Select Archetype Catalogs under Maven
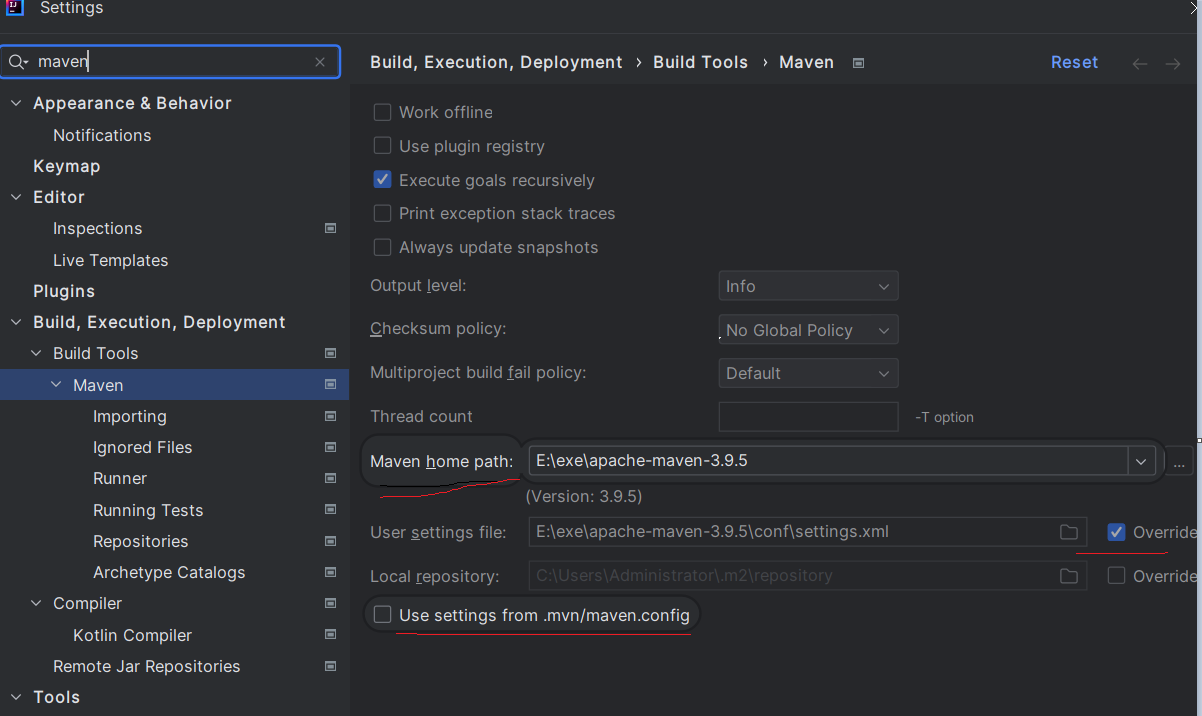 click(x=169, y=572)
